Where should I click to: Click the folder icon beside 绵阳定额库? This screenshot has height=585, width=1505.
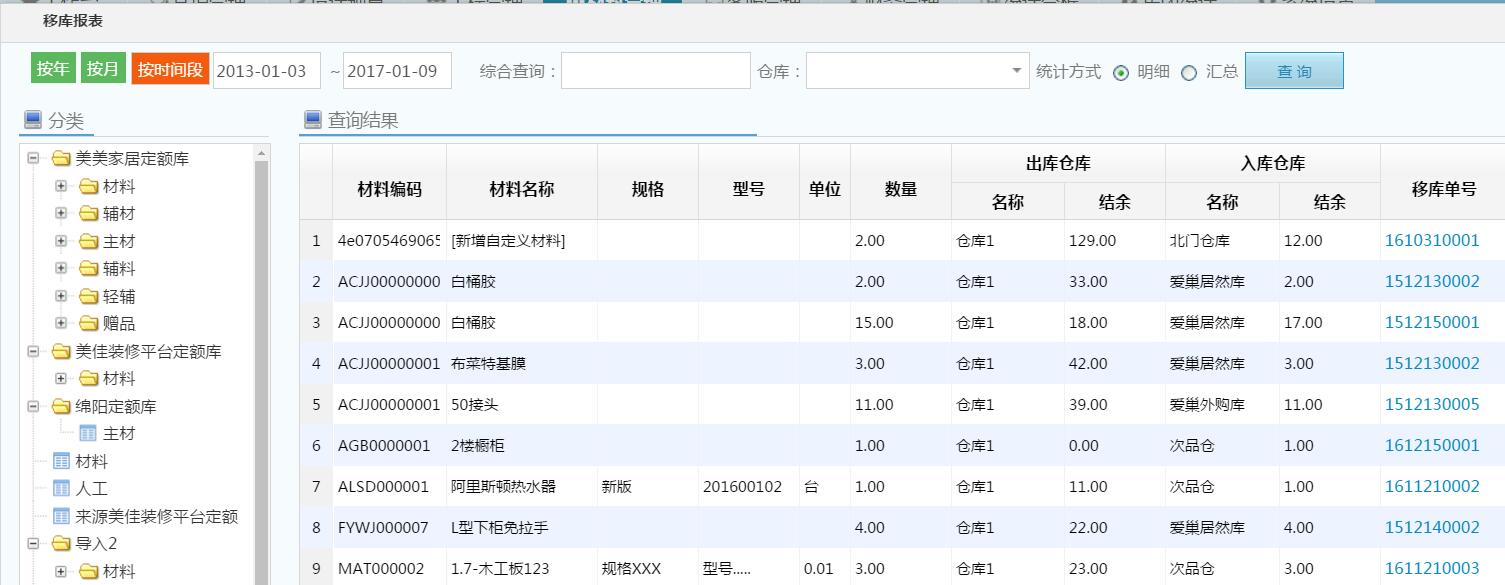(61, 407)
